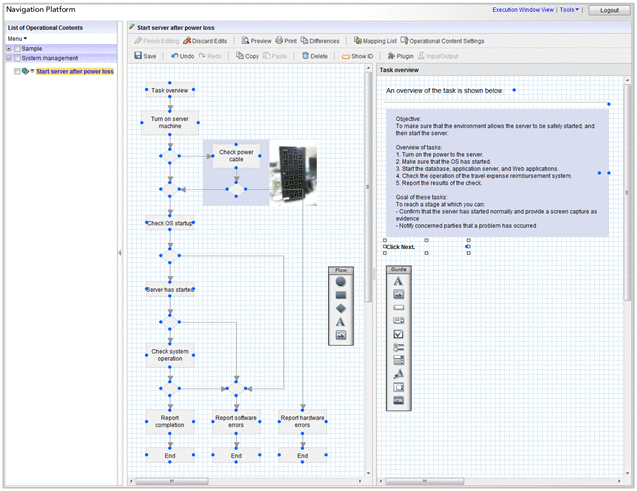This screenshot has width=637, height=491.
Task: Add radio buttons from the Guide palette
Action: coord(398,347)
